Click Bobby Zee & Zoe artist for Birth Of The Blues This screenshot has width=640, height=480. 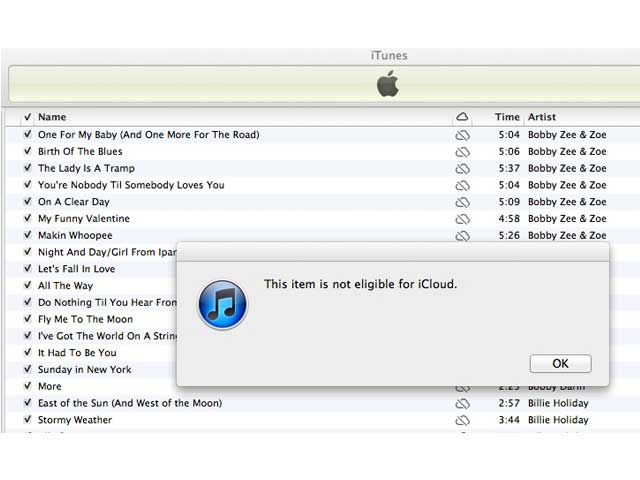567,151
